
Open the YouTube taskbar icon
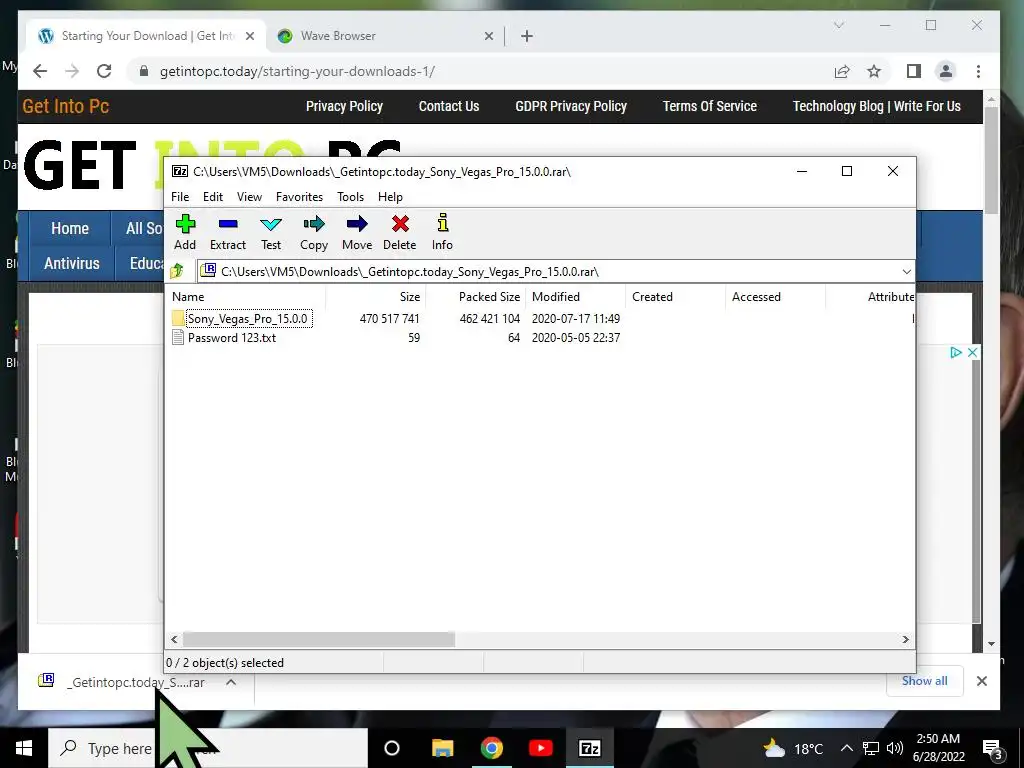(x=541, y=748)
